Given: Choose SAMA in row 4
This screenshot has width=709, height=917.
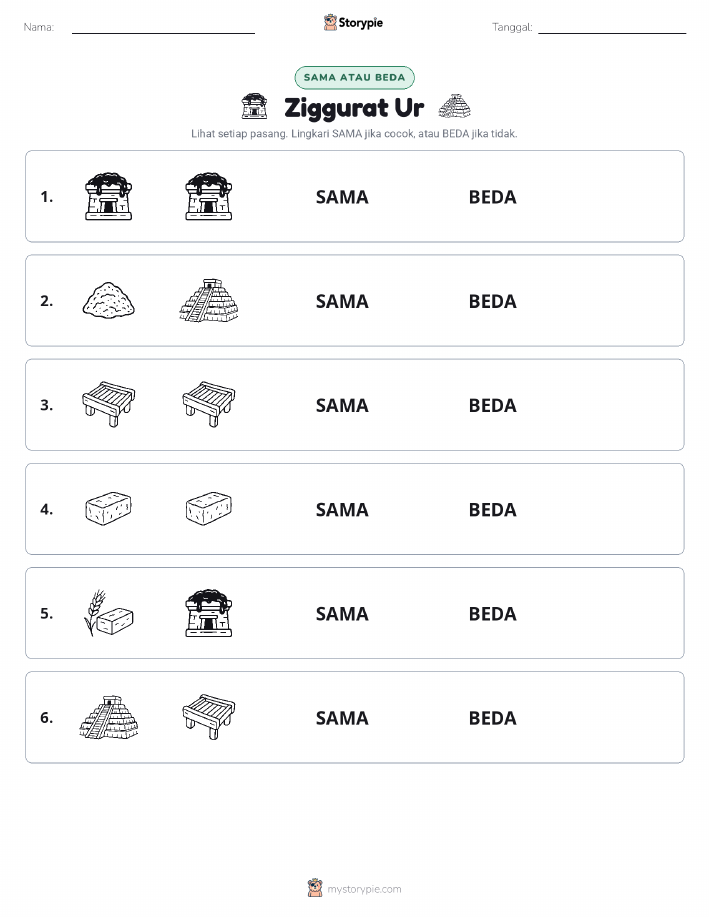Looking at the screenshot, I should (x=342, y=509).
